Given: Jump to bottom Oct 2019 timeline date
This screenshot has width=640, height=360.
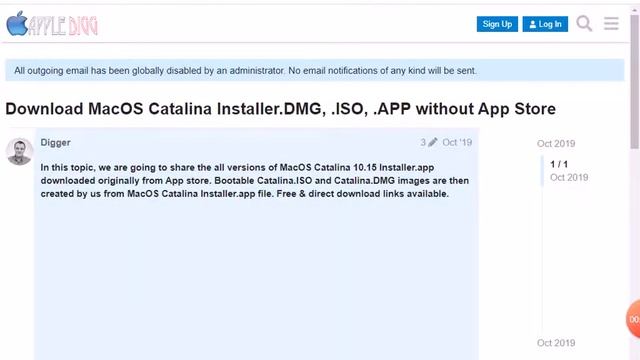Looking at the screenshot, I should pyautogui.click(x=556, y=343).
